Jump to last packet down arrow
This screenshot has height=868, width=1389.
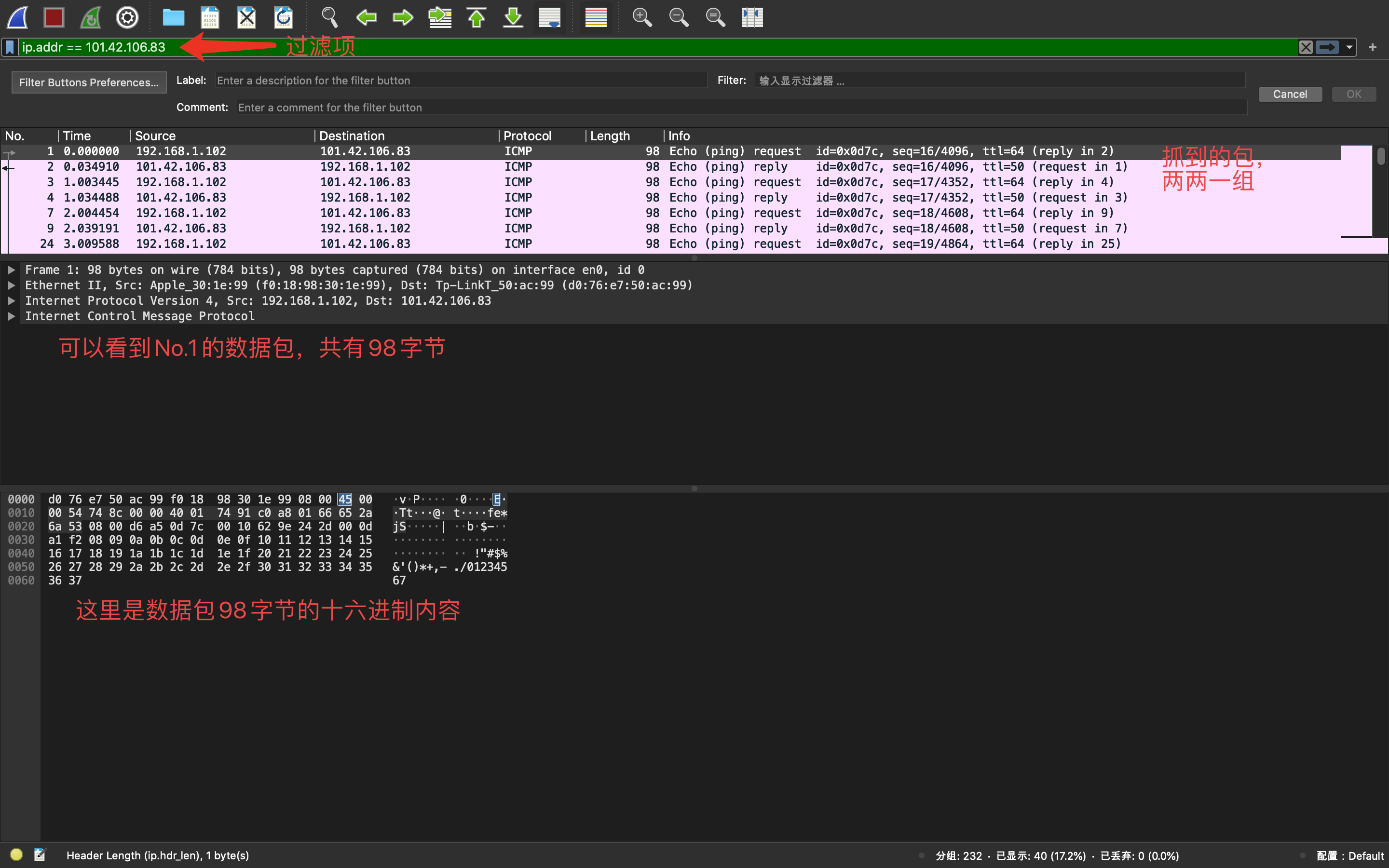point(513,17)
